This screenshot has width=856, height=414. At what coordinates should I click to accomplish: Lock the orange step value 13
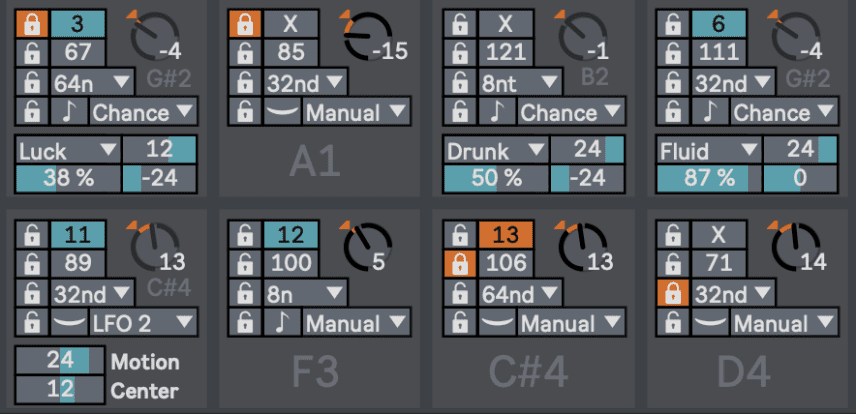[460, 235]
